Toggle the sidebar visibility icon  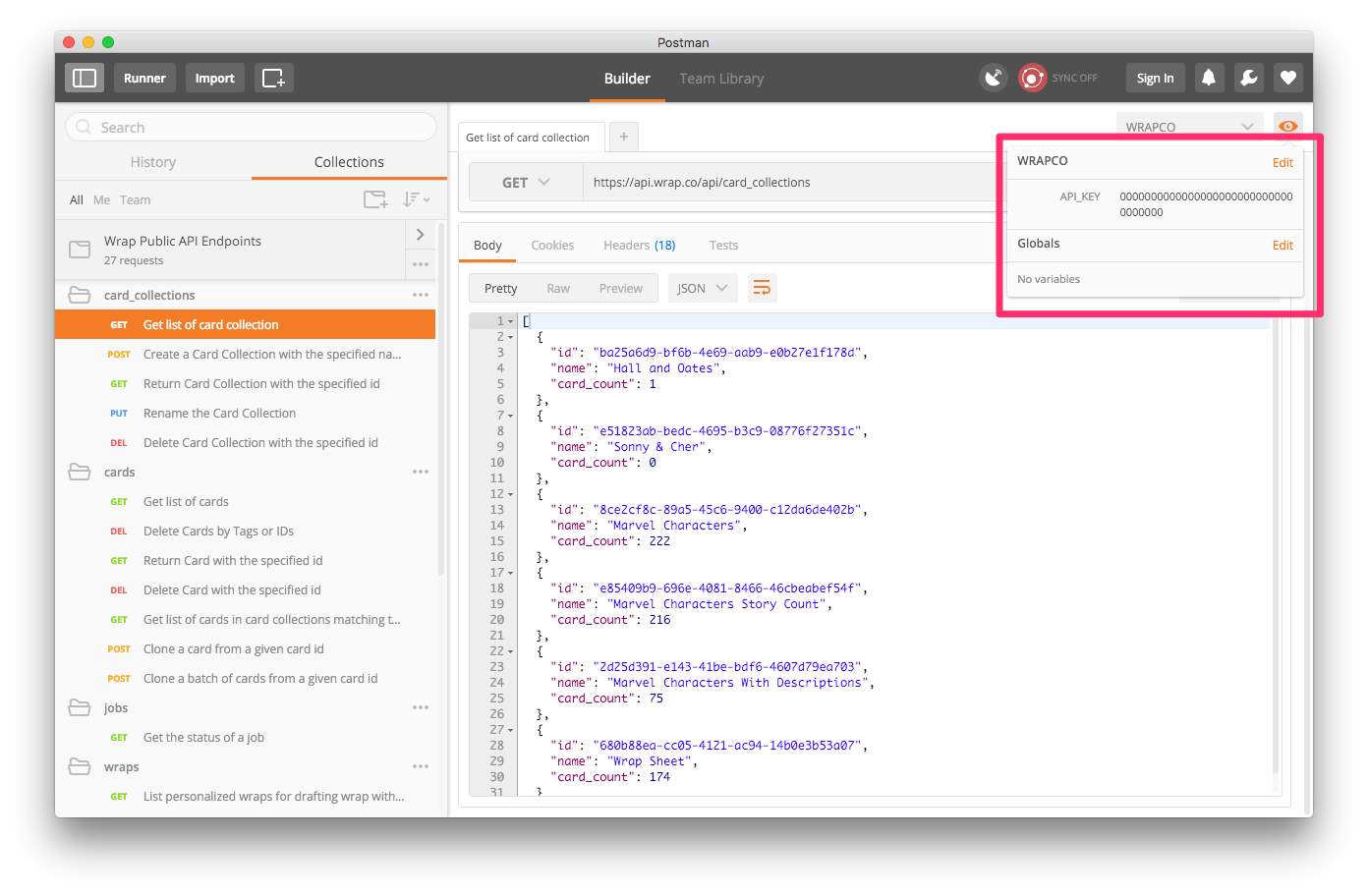85,78
